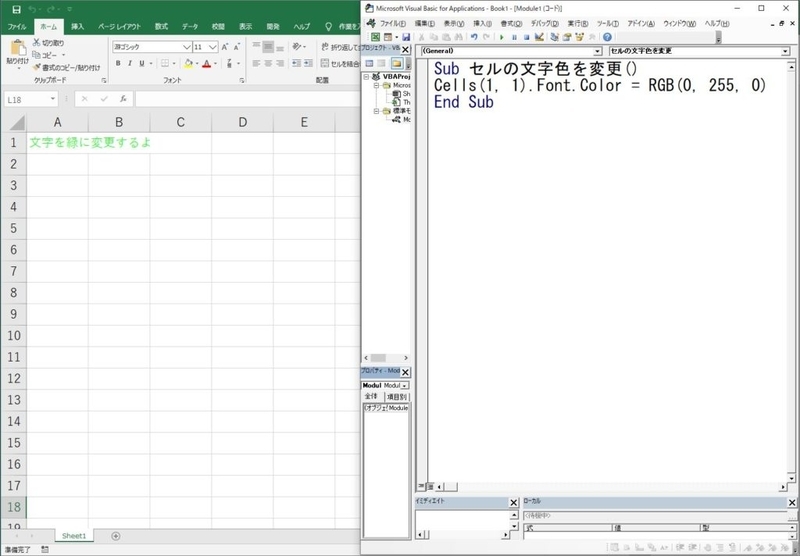
Task: Open the fill color dropdown arrow
Action: pos(197,64)
